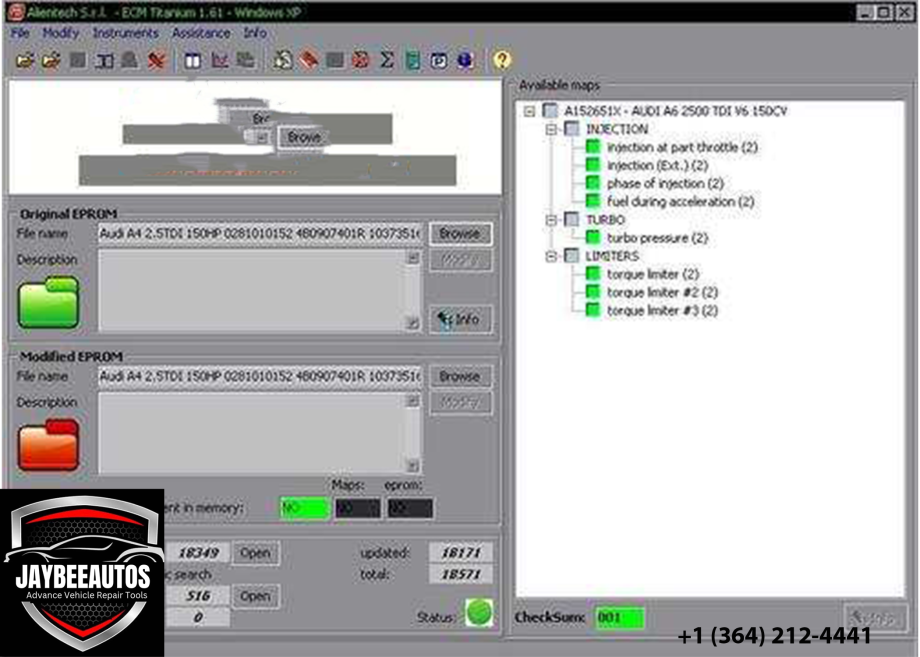Select fuel during acceleration (2) map
The image size is (920, 657).
click(681, 202)
